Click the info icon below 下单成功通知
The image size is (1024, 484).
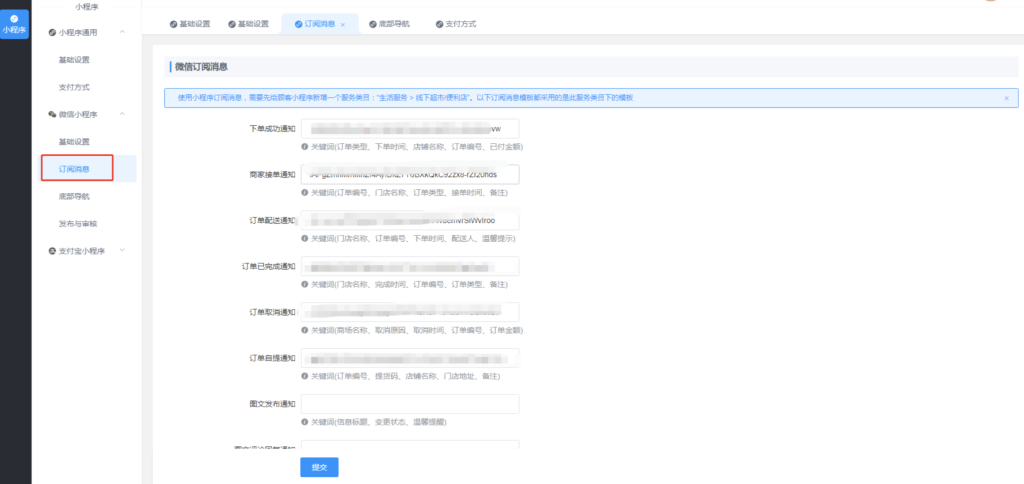[304, 146]
